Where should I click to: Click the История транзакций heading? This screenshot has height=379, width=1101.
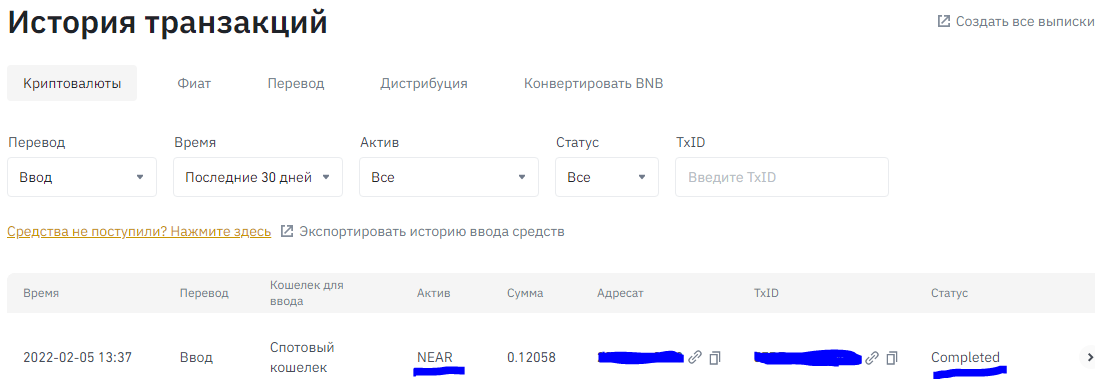[x=167, y=22]
